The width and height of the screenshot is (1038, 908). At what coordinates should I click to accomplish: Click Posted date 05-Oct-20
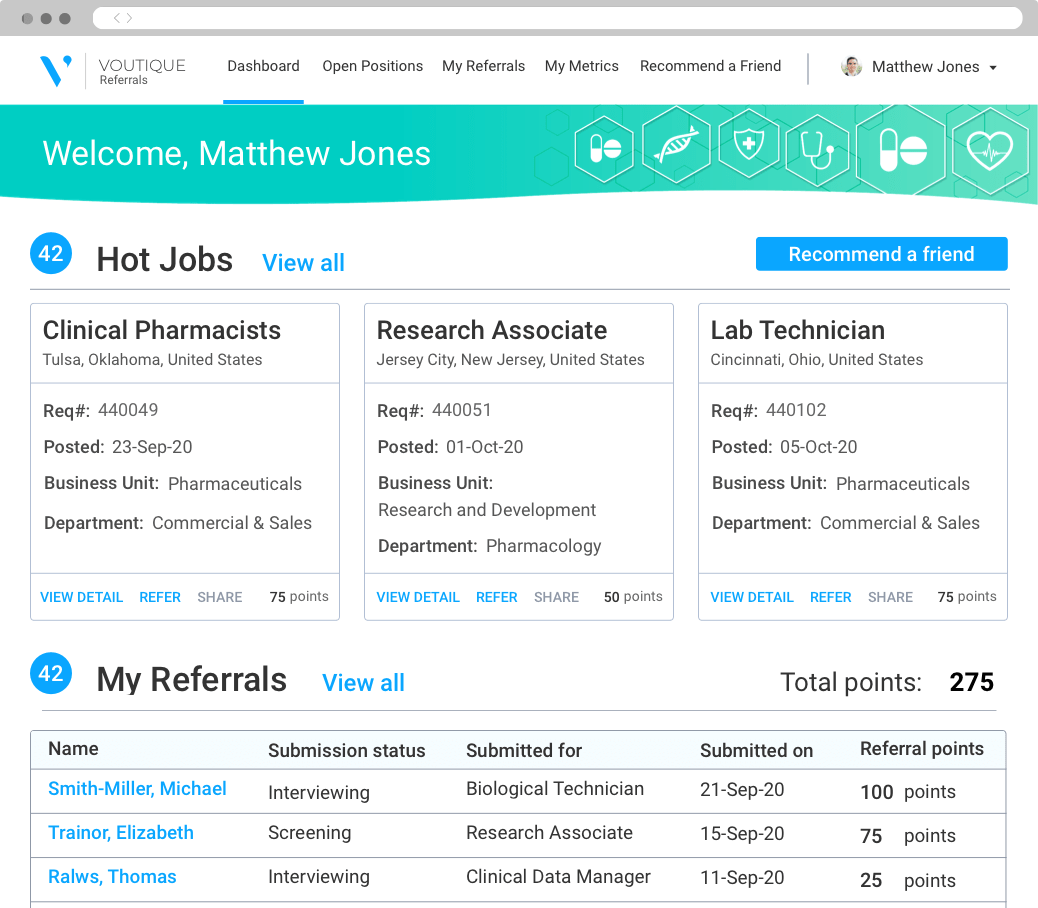[819, 447]
